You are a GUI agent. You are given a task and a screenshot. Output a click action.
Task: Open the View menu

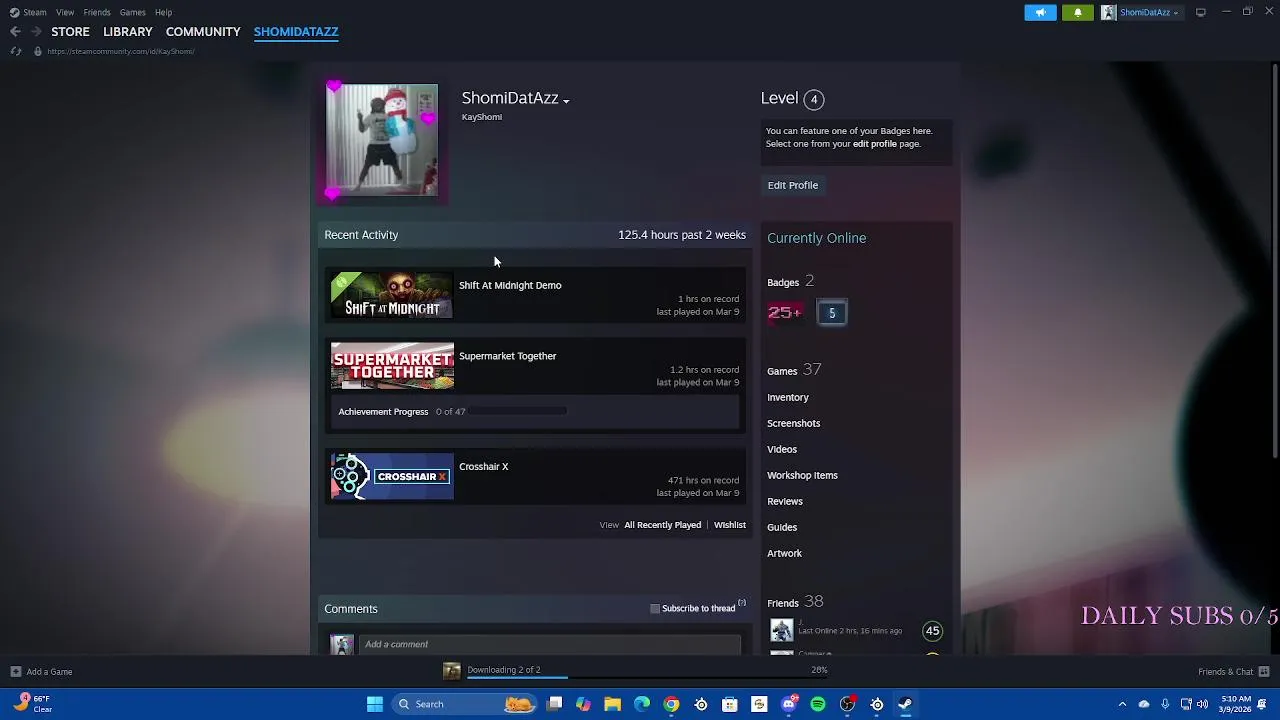(x=65, y=12)
